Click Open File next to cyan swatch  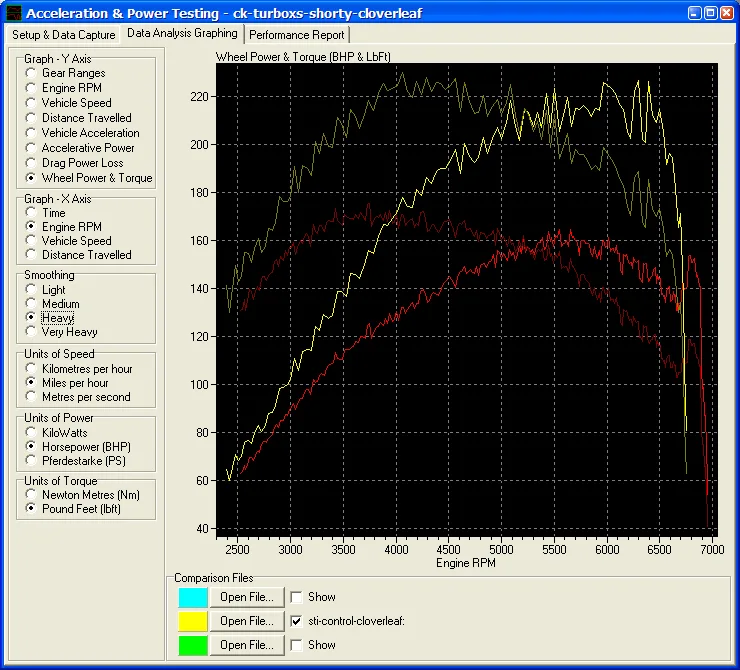247,597
